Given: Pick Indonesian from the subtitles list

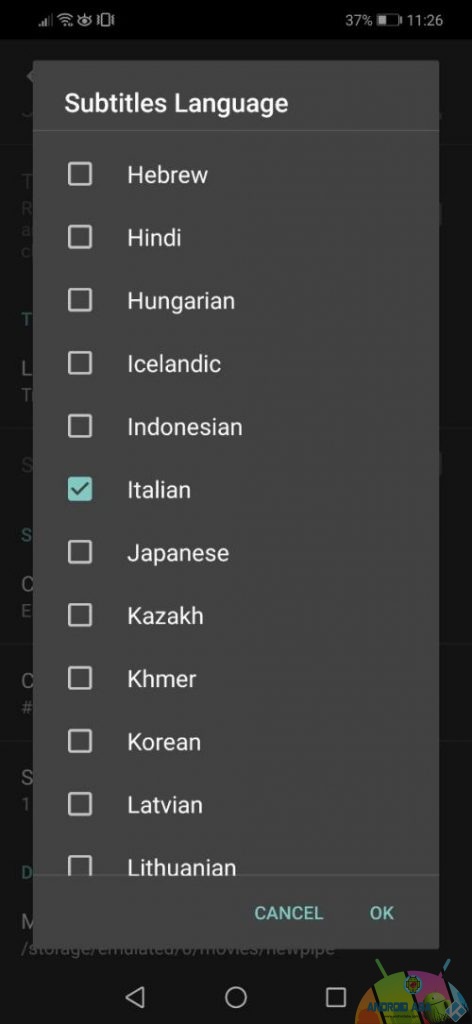Looking at the screenshot, I should [x=236, y=426].
